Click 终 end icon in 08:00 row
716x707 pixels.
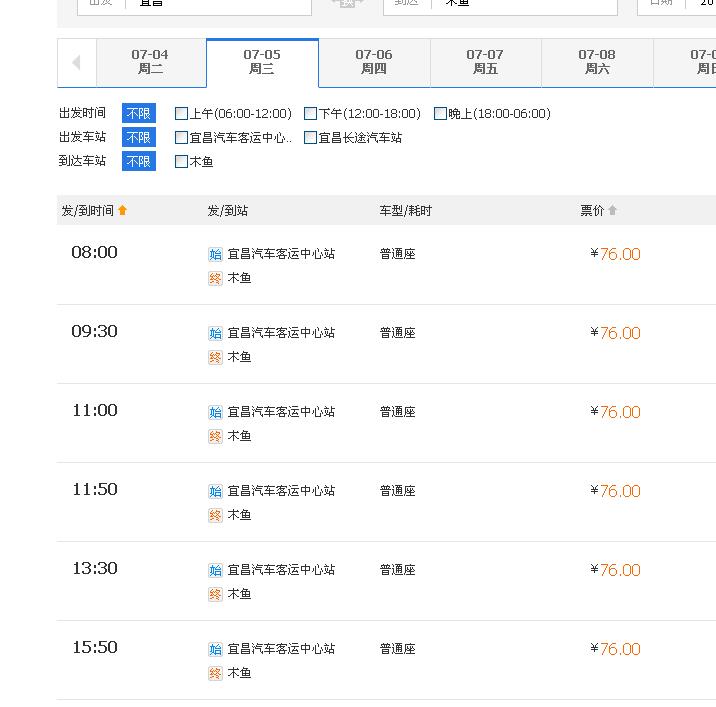215,278
